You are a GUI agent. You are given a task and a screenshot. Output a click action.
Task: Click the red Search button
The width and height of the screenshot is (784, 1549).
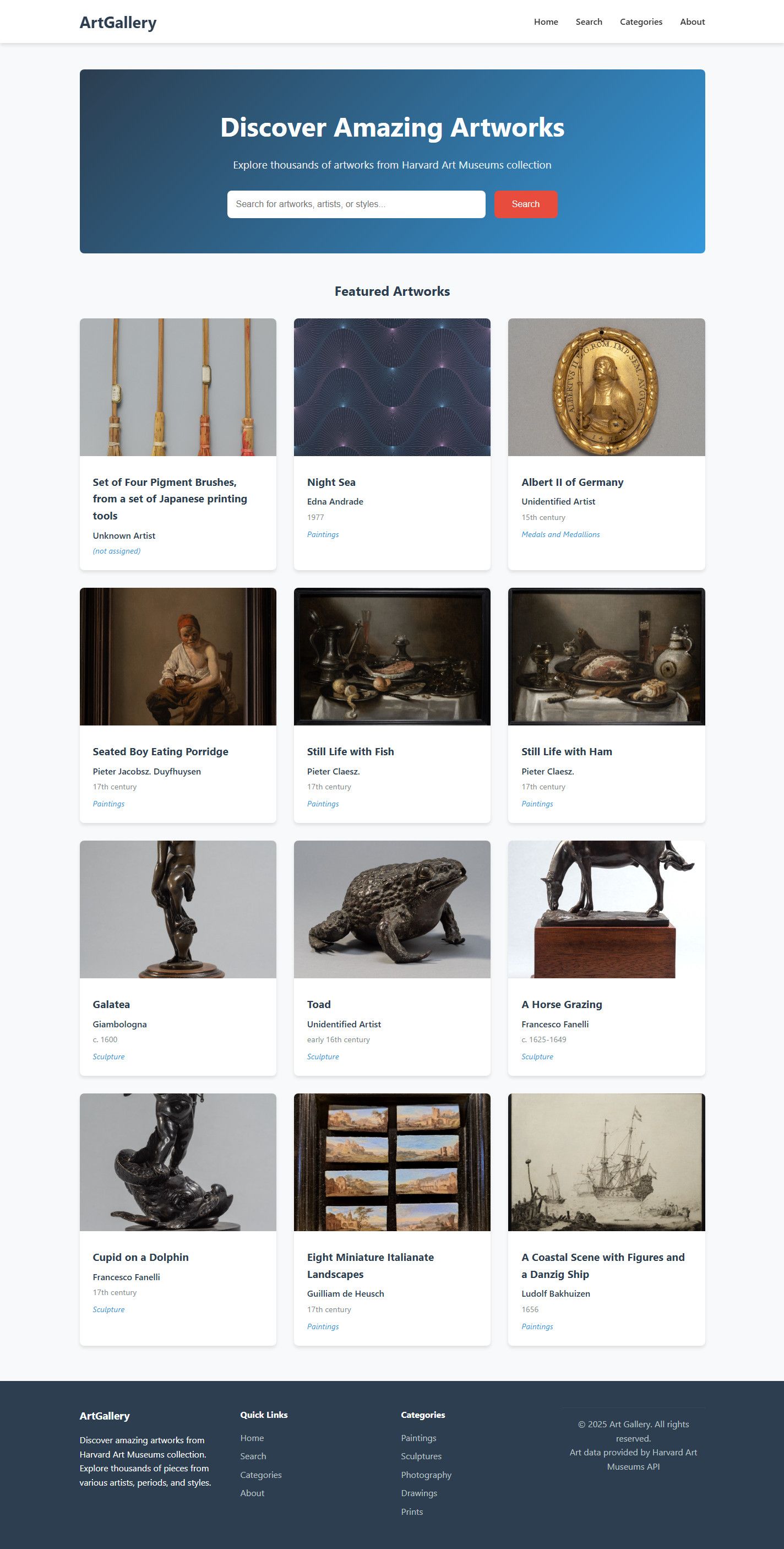525,204
